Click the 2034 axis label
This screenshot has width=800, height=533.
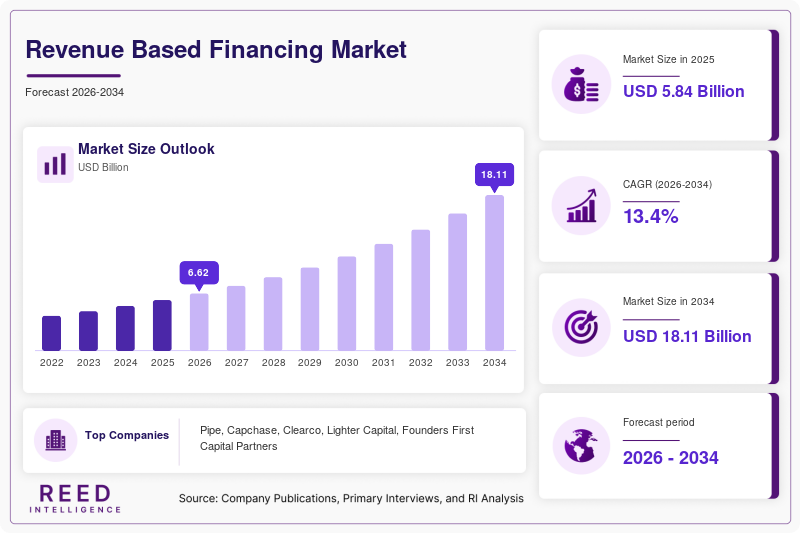coord(494,363)
